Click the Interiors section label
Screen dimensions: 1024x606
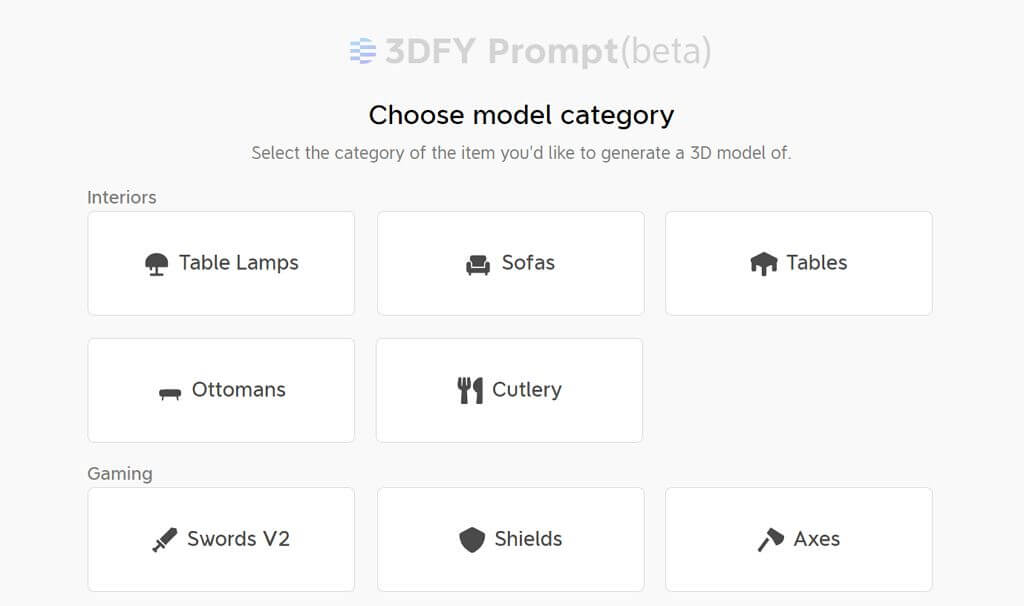click(121, 197)
